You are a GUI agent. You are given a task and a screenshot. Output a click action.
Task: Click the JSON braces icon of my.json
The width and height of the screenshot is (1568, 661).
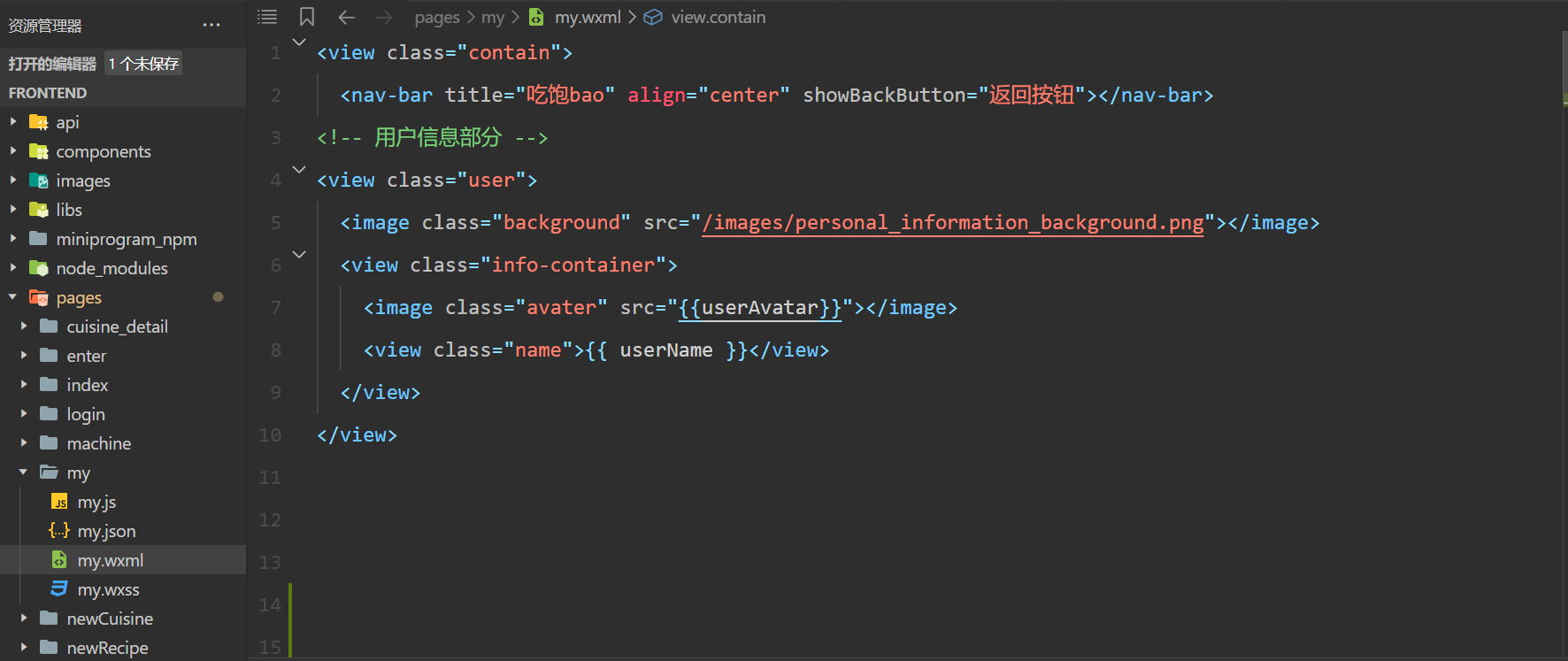(59, 531)
